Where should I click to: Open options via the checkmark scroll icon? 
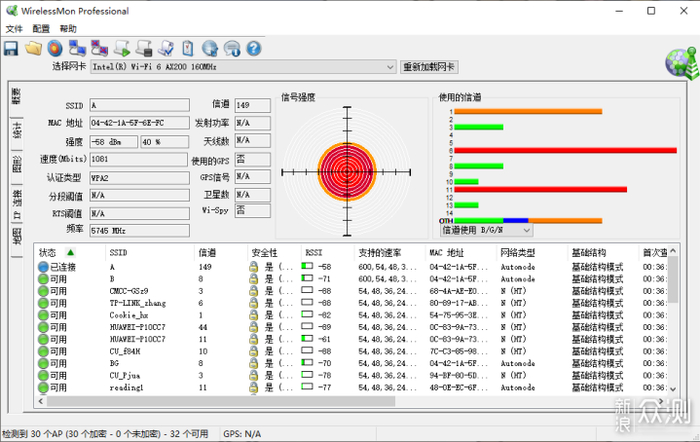[x=166, y=48]
